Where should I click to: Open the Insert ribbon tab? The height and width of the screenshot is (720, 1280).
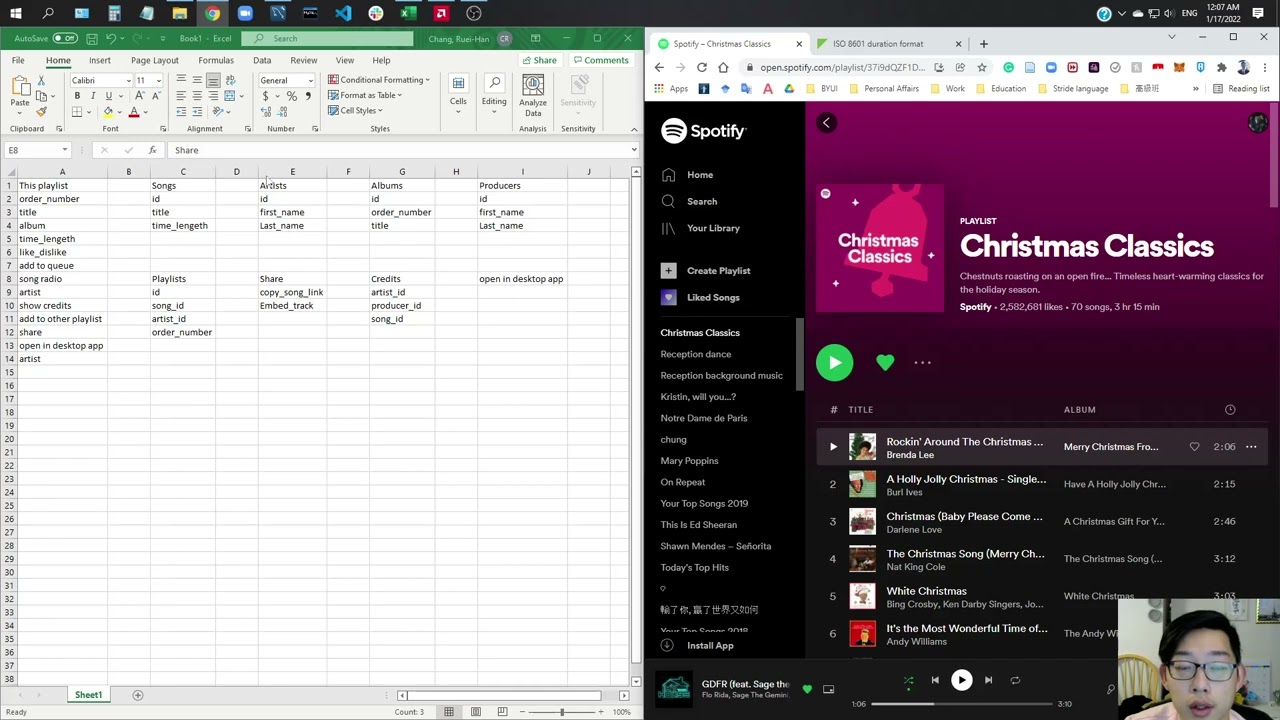(100, 60)
